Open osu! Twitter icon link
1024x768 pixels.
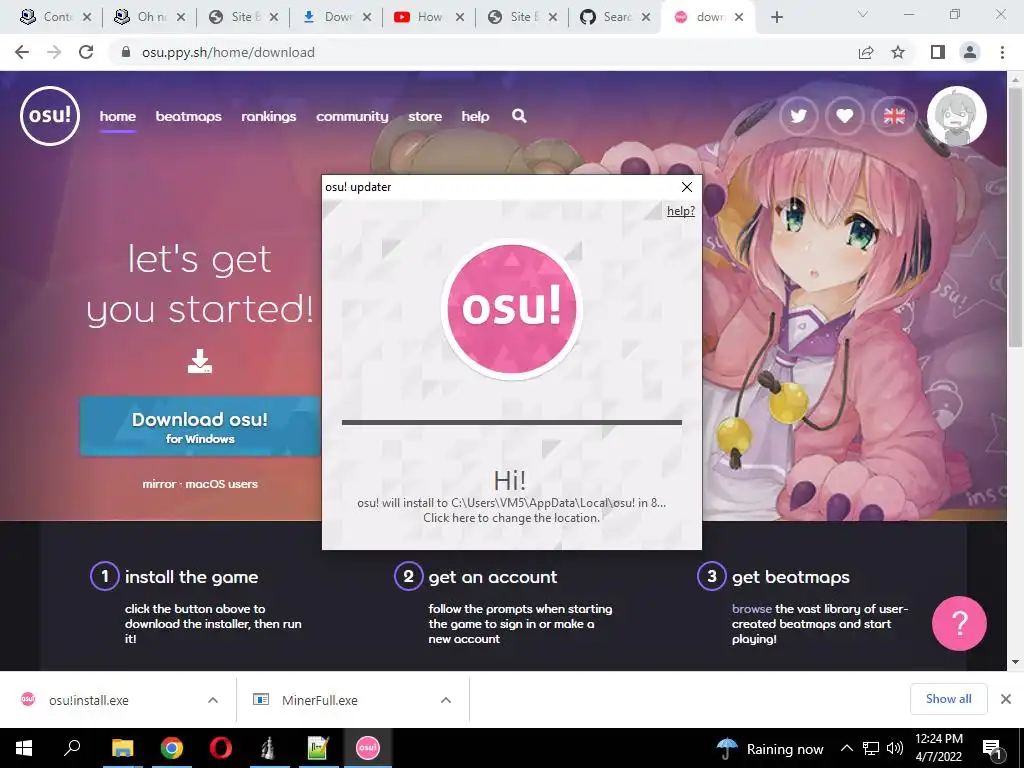[x=798, y=116]
